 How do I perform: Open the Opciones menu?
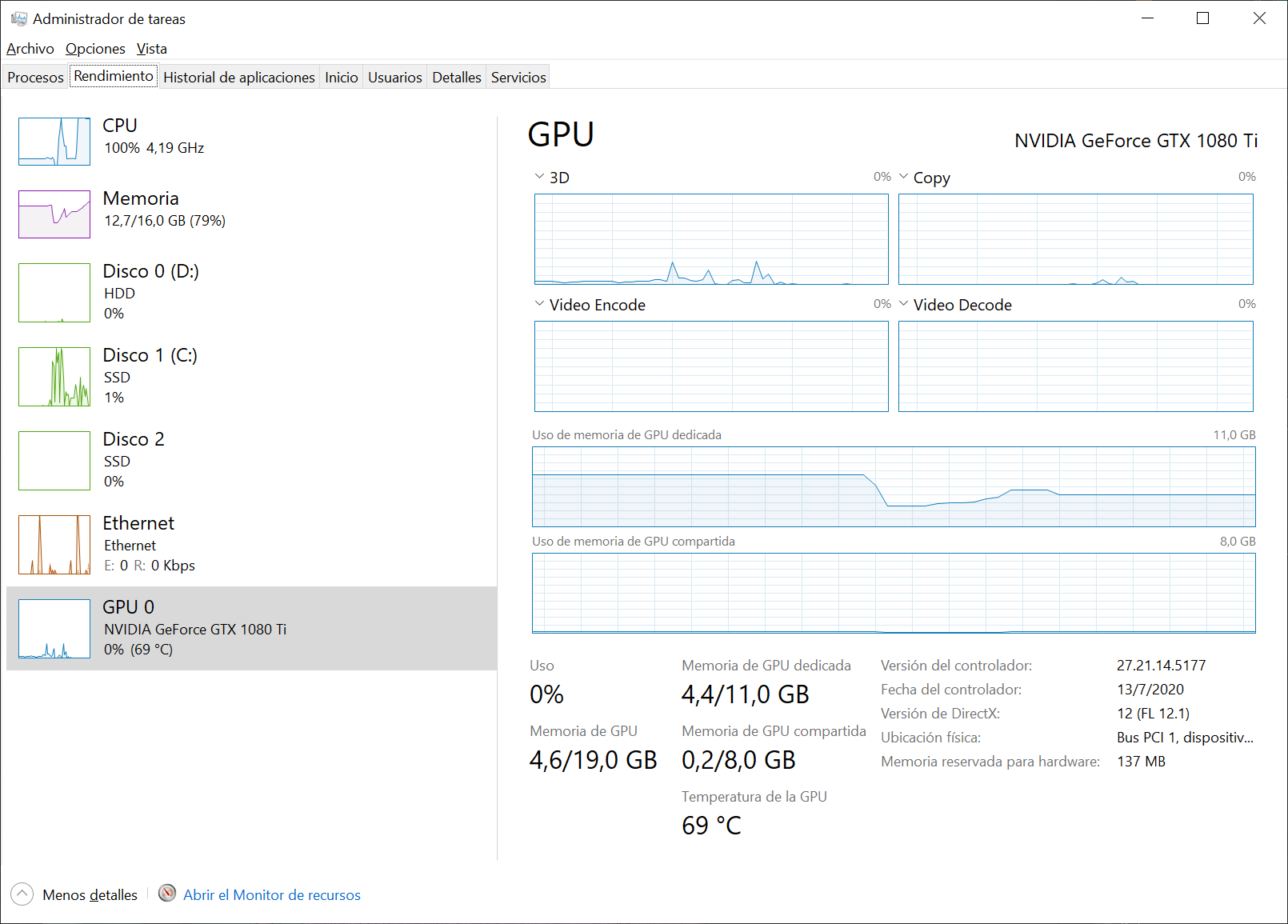[95, 49]
